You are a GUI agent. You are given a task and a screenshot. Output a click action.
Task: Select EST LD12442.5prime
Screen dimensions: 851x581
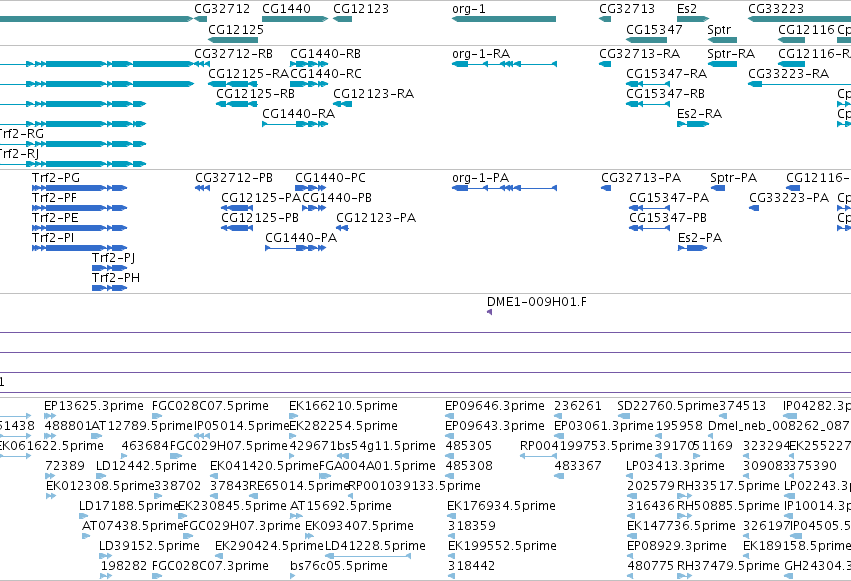[x=146, y=467]
